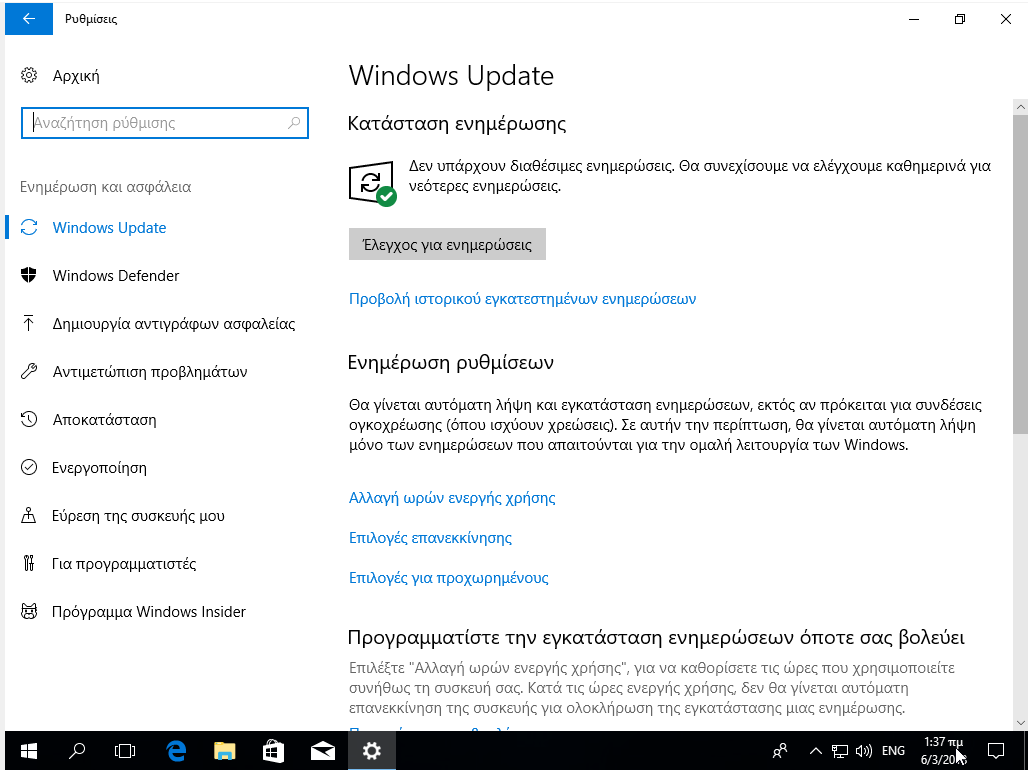Viewport: 1028px width, 770px height.
Task: Click the update status icon with green checkmark
Action: click(x=372, y=184)
